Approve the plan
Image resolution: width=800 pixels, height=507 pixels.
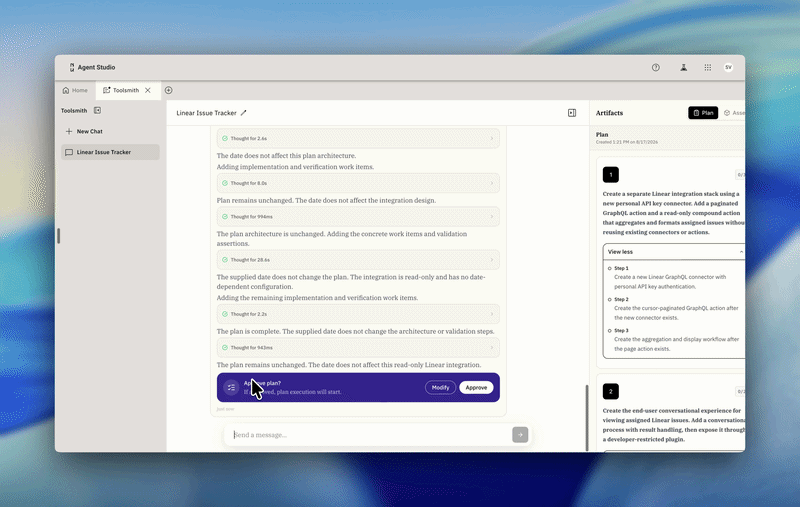[x=476, y=388]
